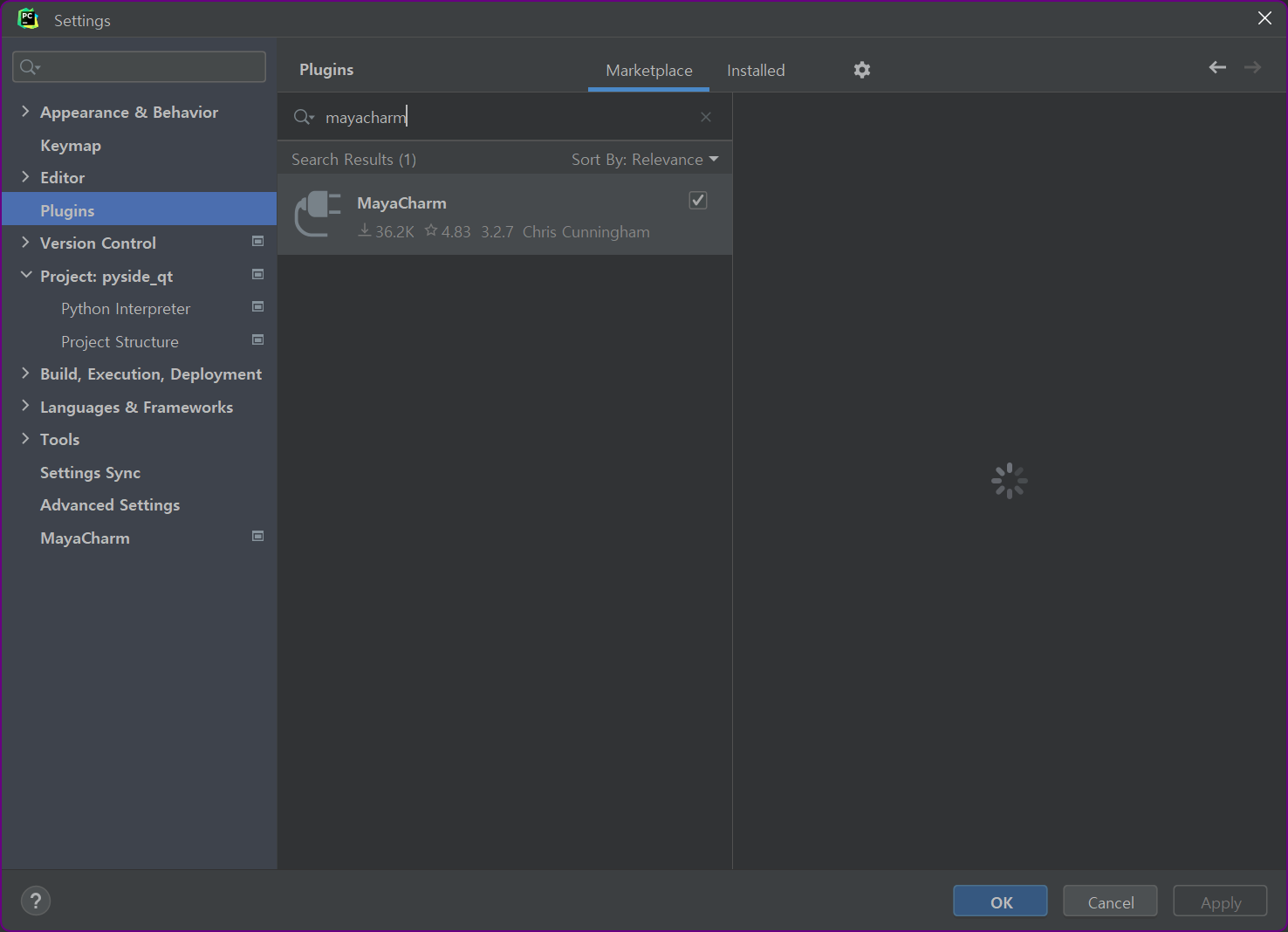Screen dimensions: 1288x932
Task: Click project-level icon beside Version Control
Action: pyautogui.click(x=258, y=241)
